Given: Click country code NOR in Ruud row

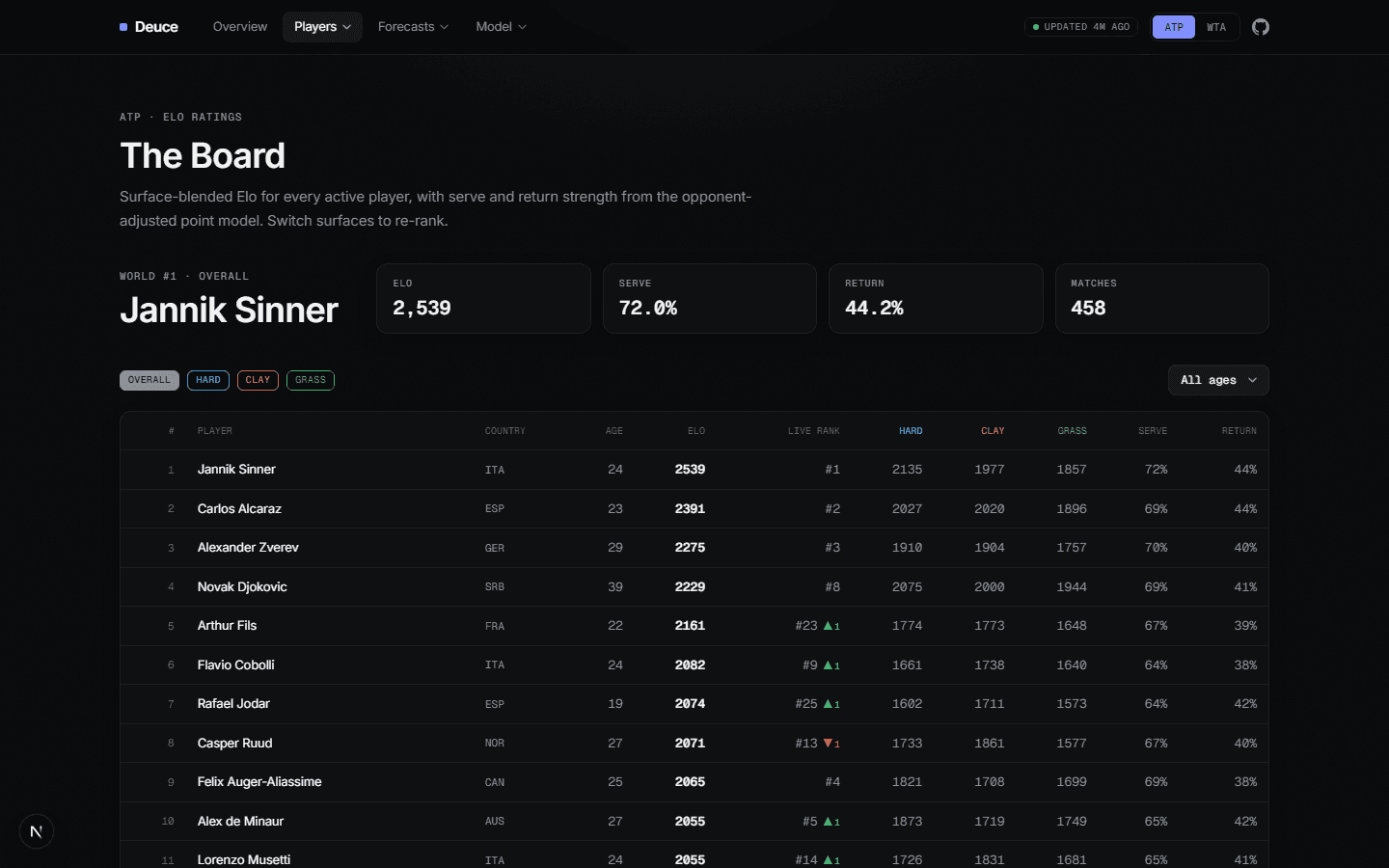Looking at the screenshot, I should click(495, 744).
